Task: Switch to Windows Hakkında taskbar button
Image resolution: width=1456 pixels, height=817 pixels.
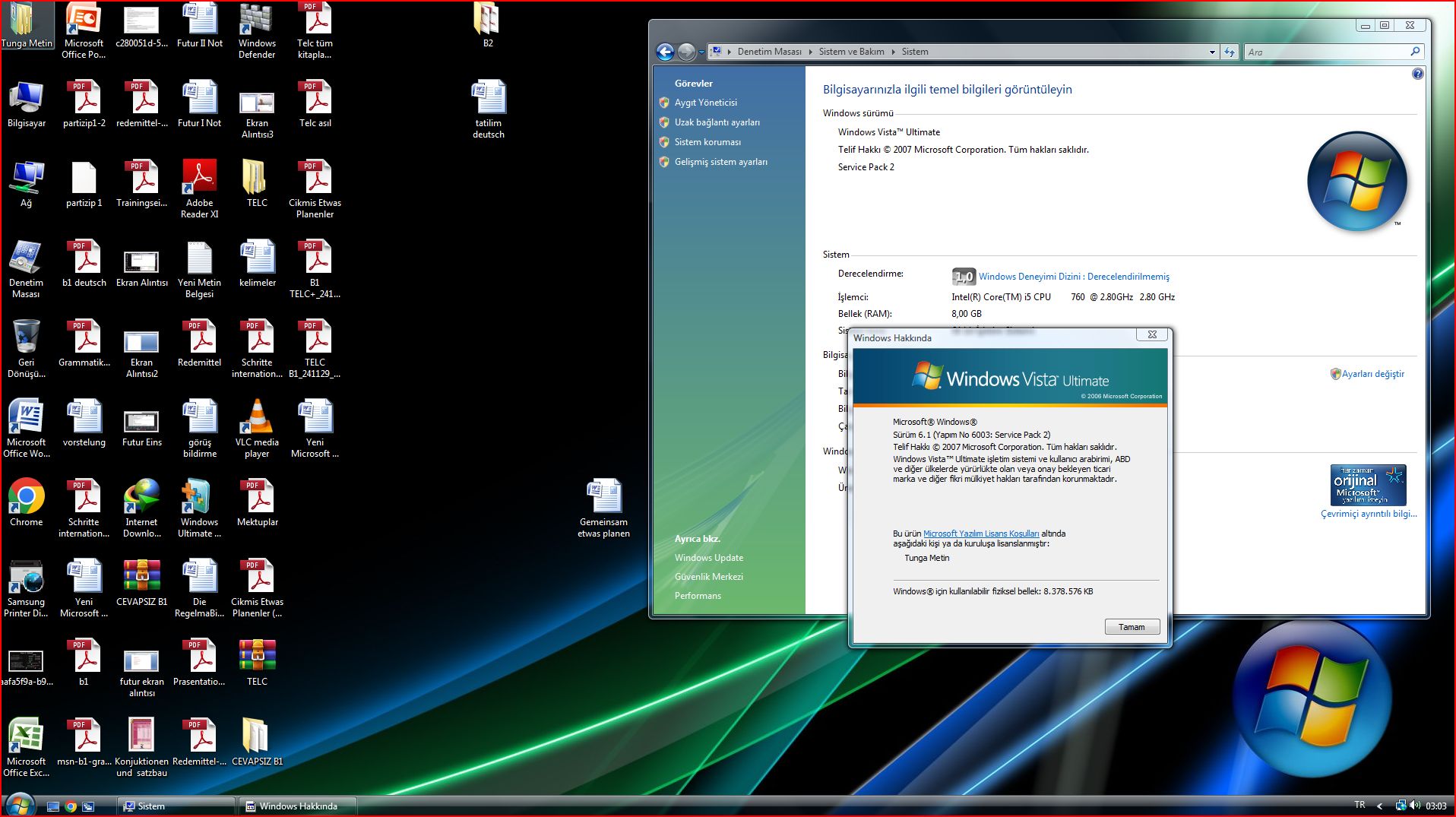Action: (297, 806)
